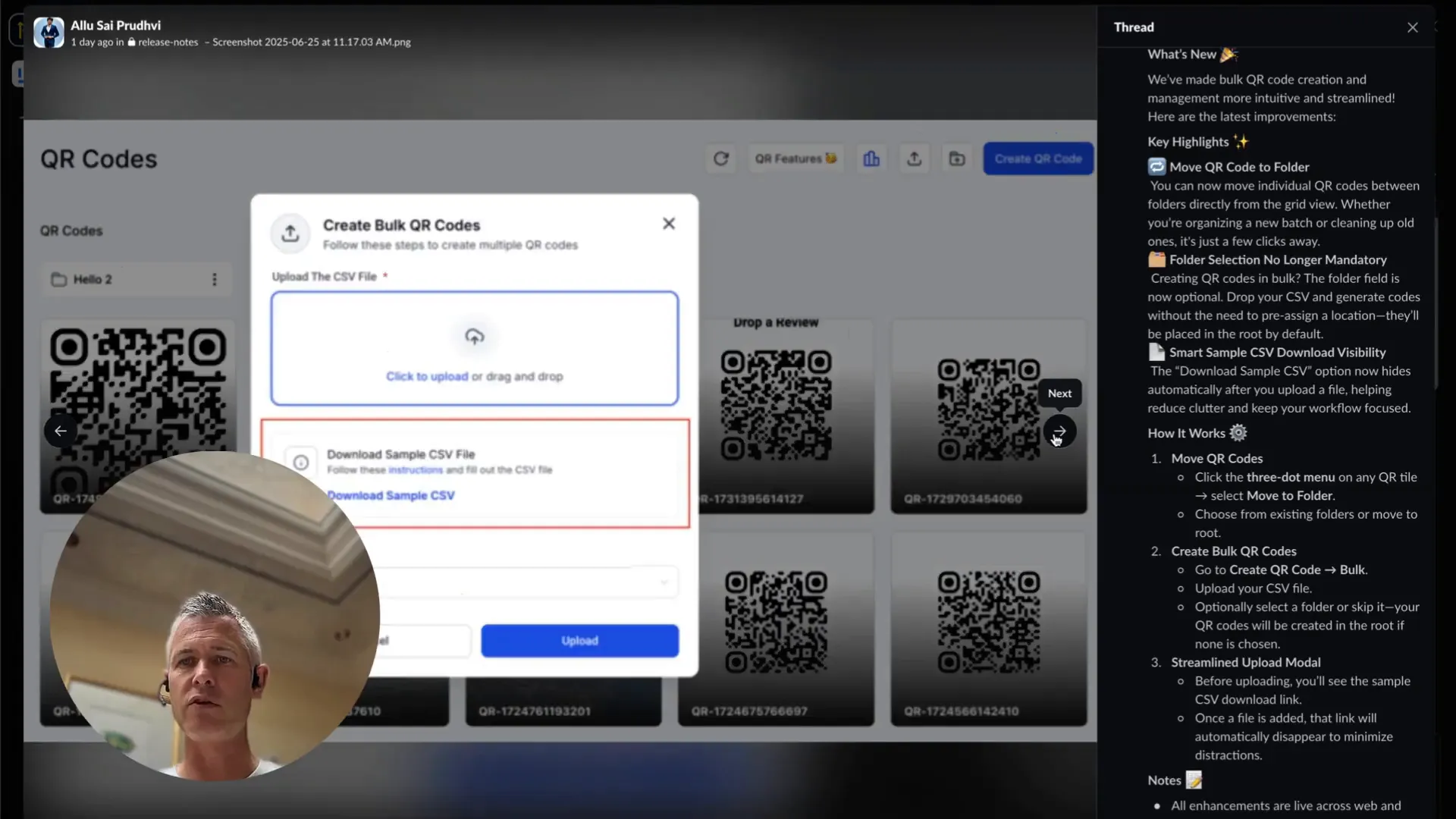
Task: Open the analytics bar chart icon
Action: 871,158
